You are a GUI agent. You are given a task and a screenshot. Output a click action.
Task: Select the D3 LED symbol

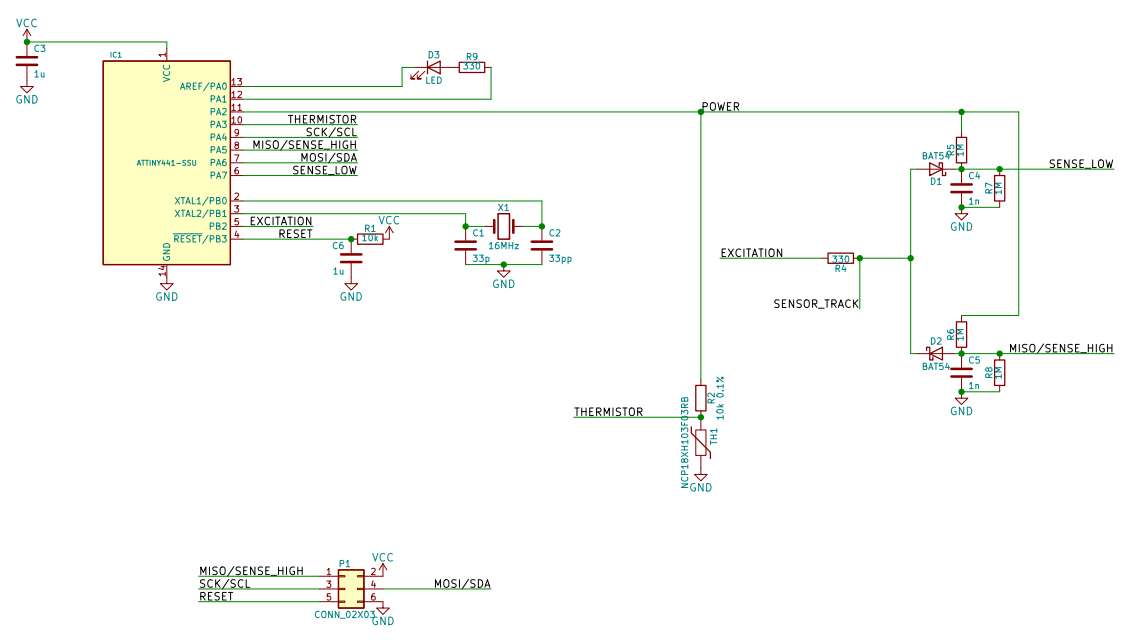pyautogui.click(x=432, y=68)
